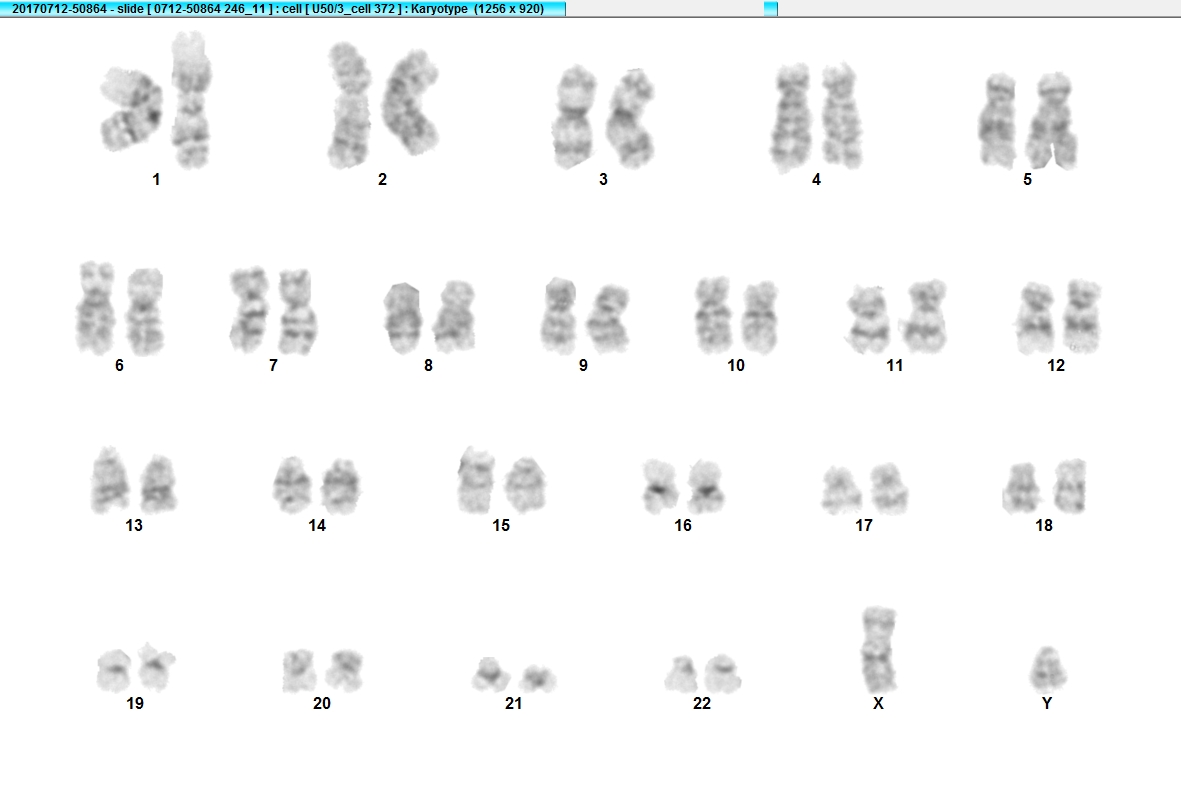Select right chromosome of pair 15
Image resolution: width=1181 pixels, height=809 pixels.
pyautogui.click(x=524, y=484)
